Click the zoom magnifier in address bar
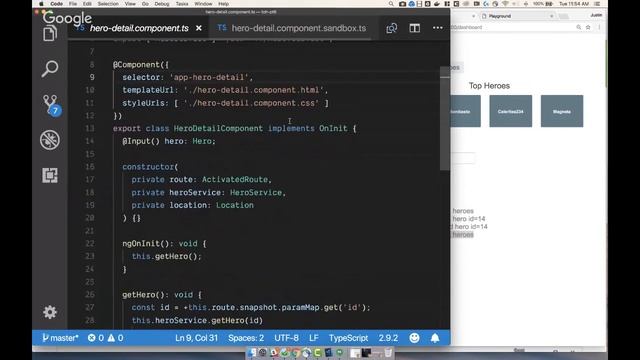The image size is (640, 360). pos(578,27)
